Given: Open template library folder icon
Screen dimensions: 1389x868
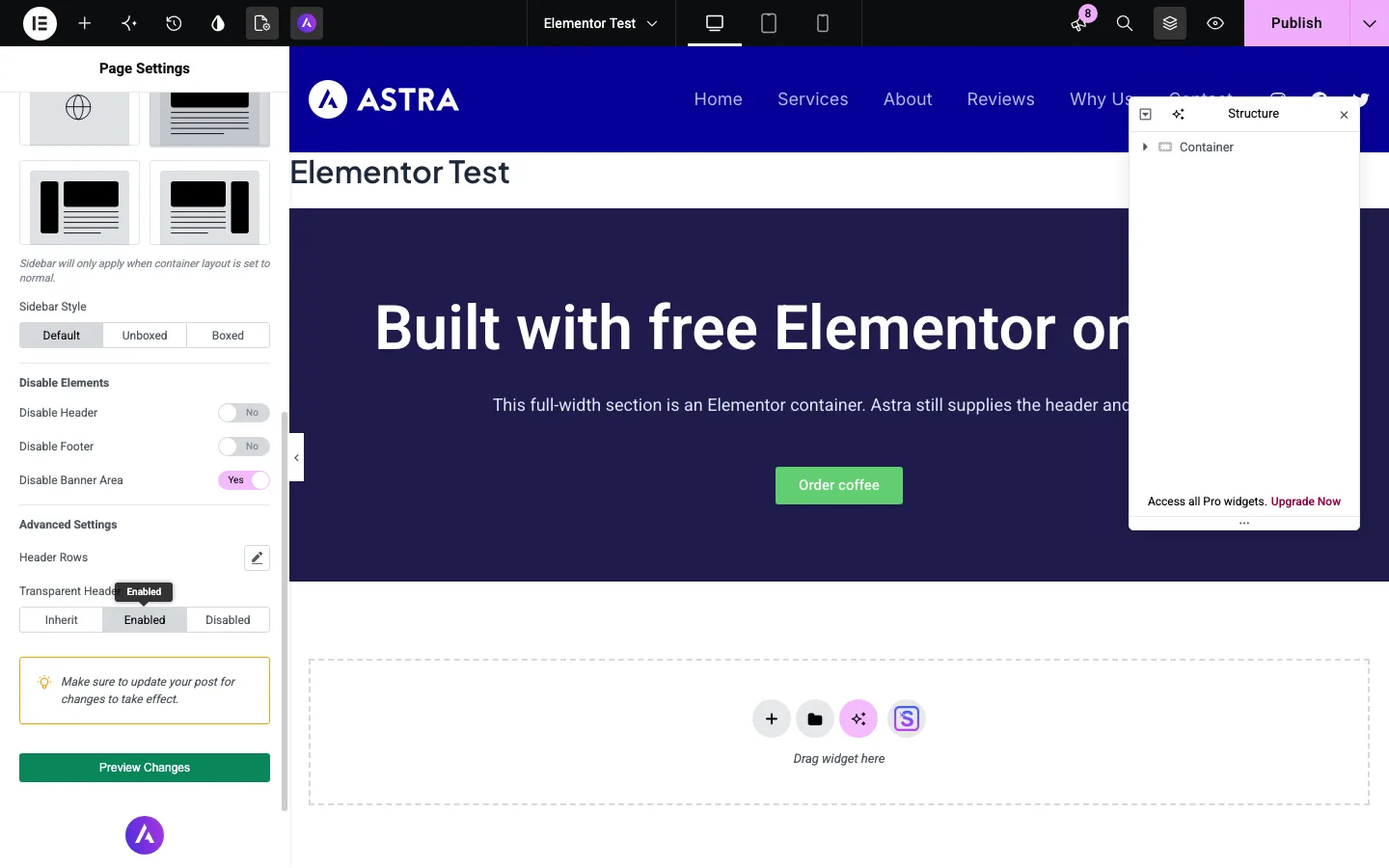Looking at the screenshot, I should (815, 719).
